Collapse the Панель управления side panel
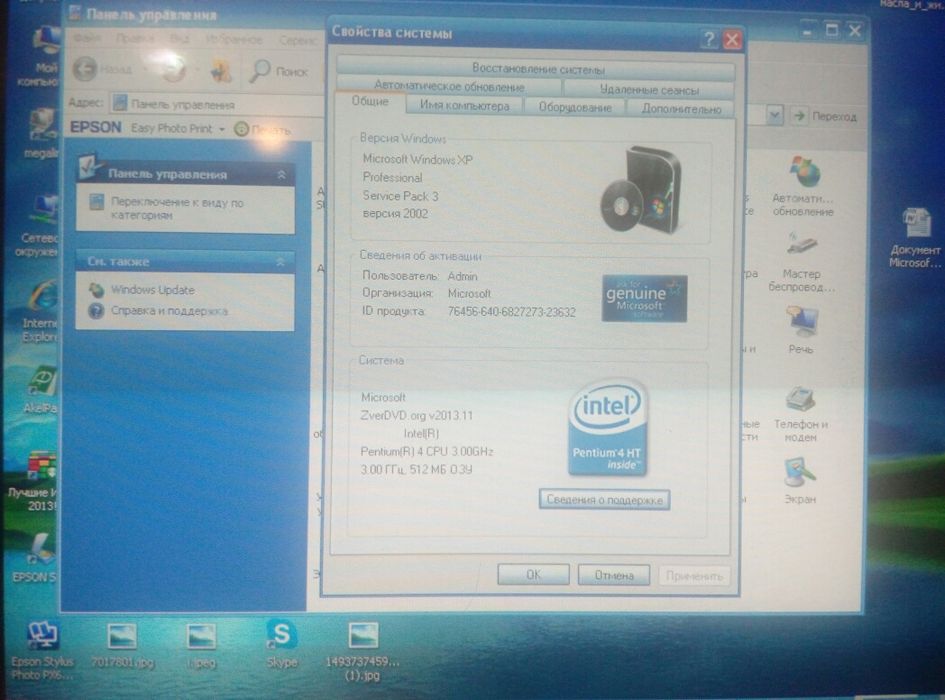The height and width of the screenshot is (700, 945). (x=281, y=175)
